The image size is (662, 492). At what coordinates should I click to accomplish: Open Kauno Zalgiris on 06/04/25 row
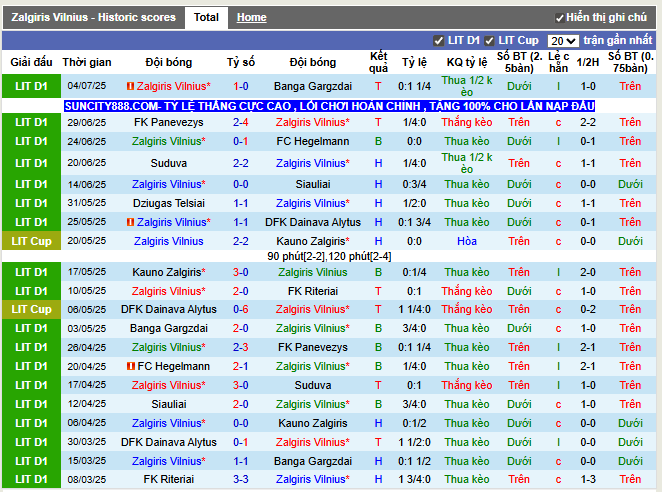coord(313,424)
